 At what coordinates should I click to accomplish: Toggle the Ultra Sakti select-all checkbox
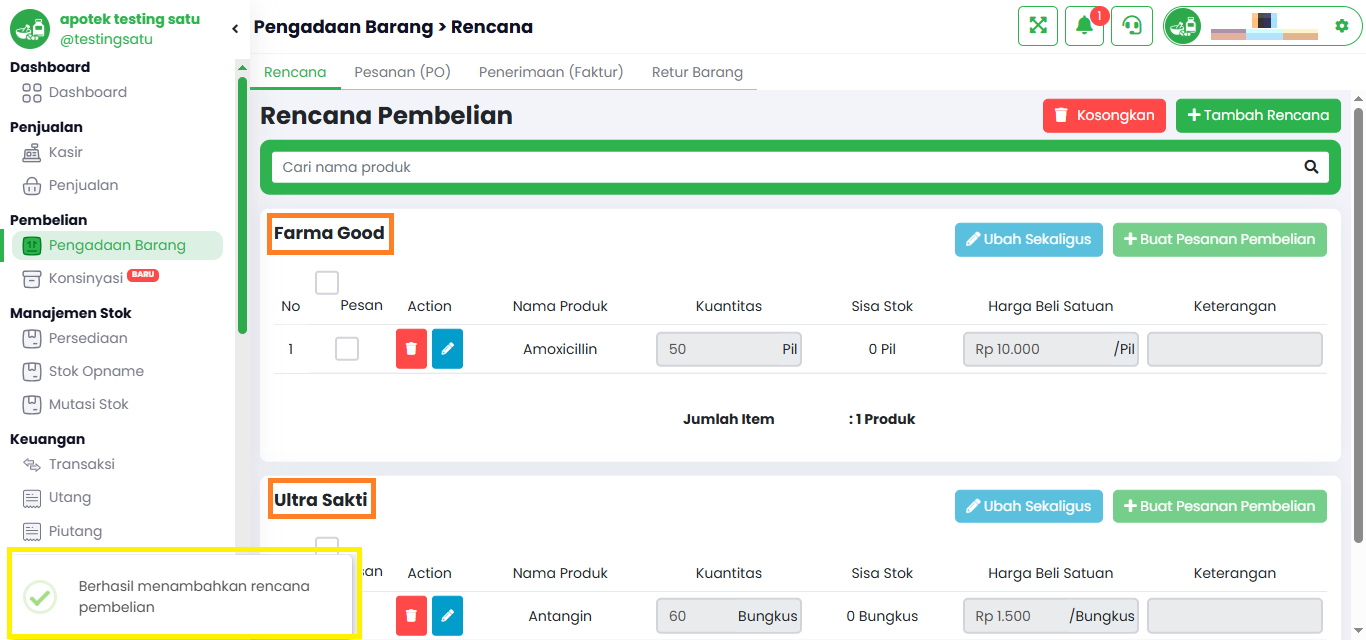pyautogui.click(x=327, y=545)
